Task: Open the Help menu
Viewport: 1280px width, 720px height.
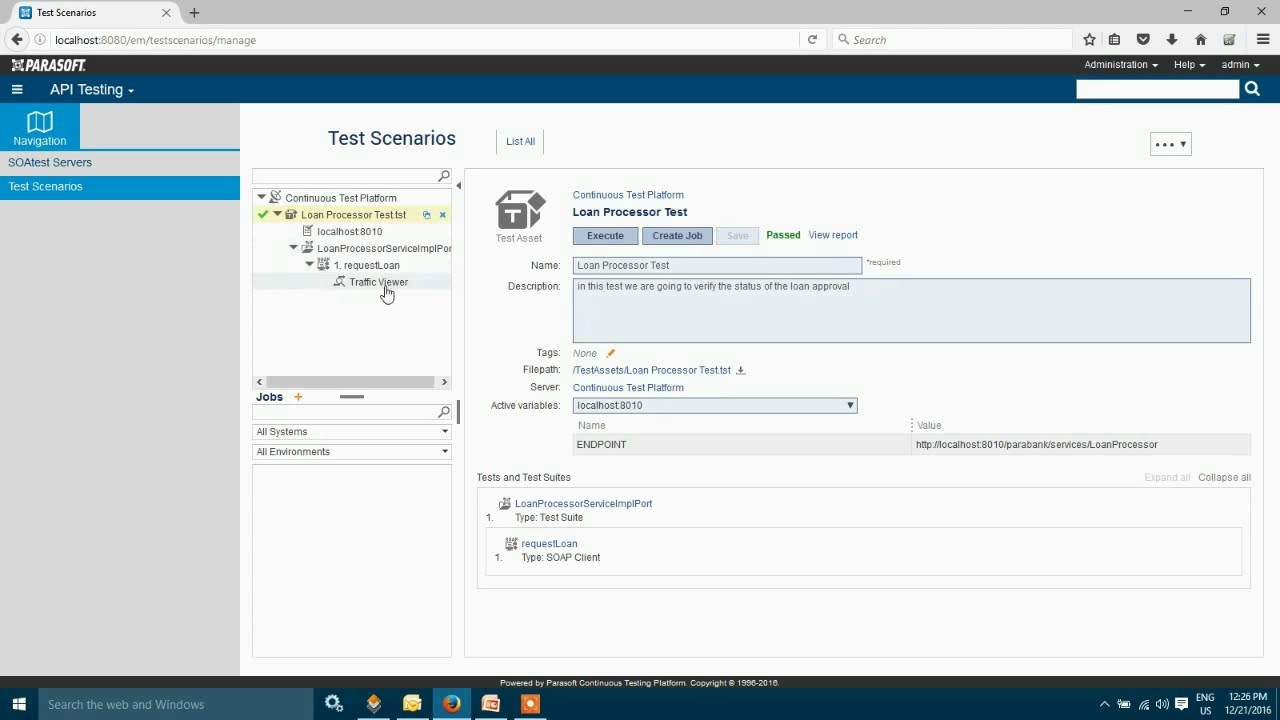Action: coord(1189,64)
